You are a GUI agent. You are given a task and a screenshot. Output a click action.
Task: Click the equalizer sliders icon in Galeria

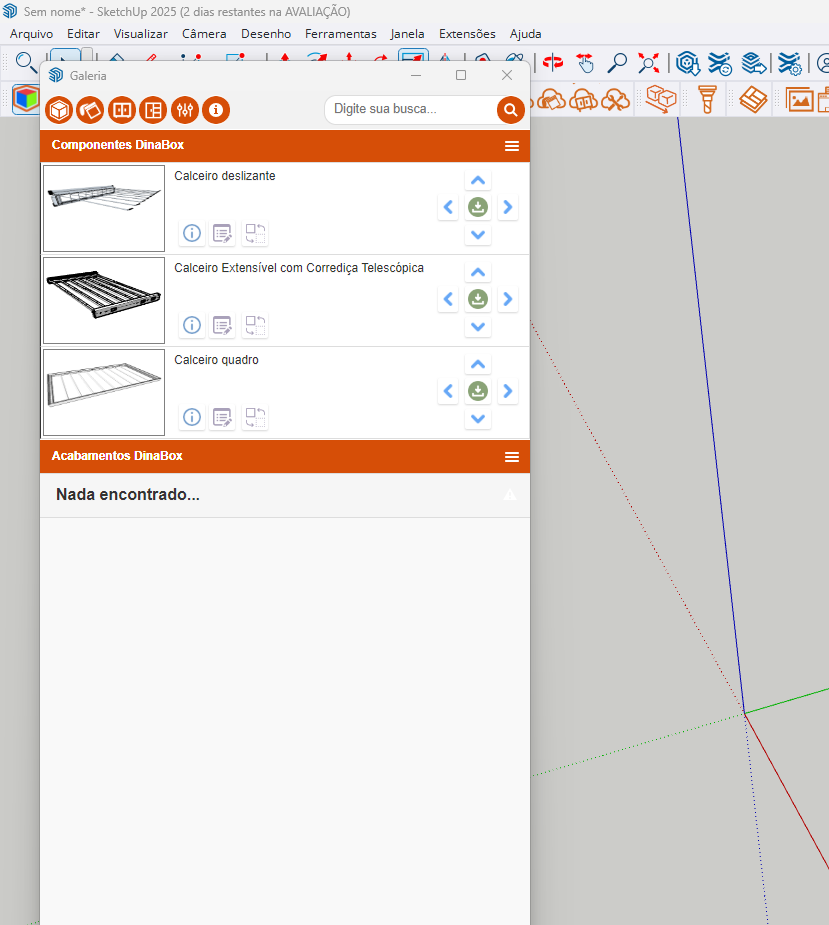coord(184,110)
